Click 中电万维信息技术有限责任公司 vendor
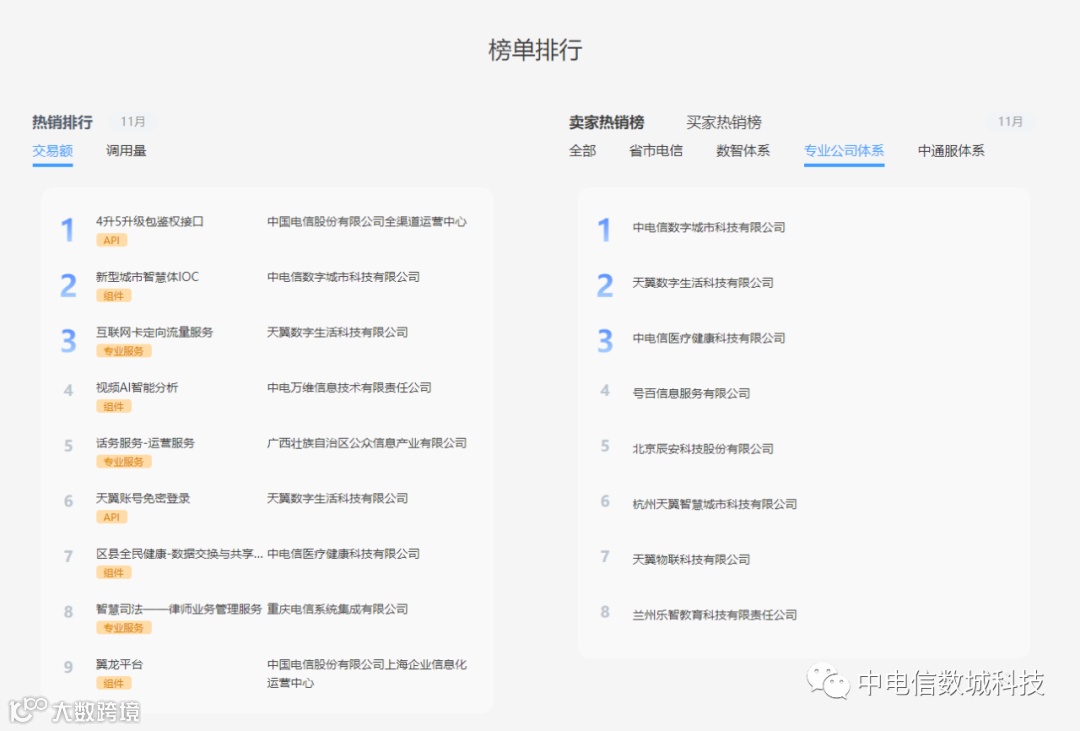The image size is (1080, 731). (x=349, y=388)
